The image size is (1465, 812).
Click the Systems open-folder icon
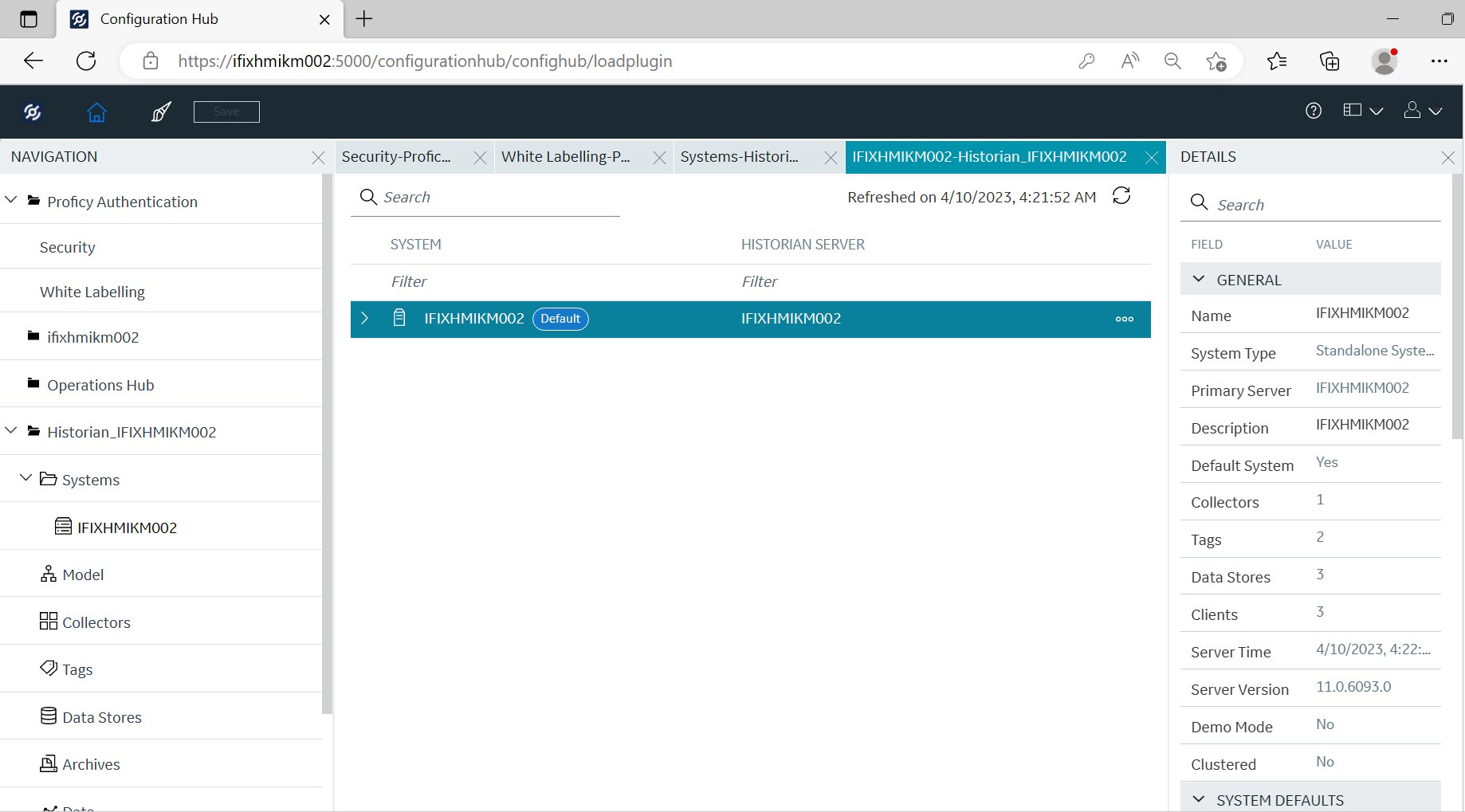point(48,479)
